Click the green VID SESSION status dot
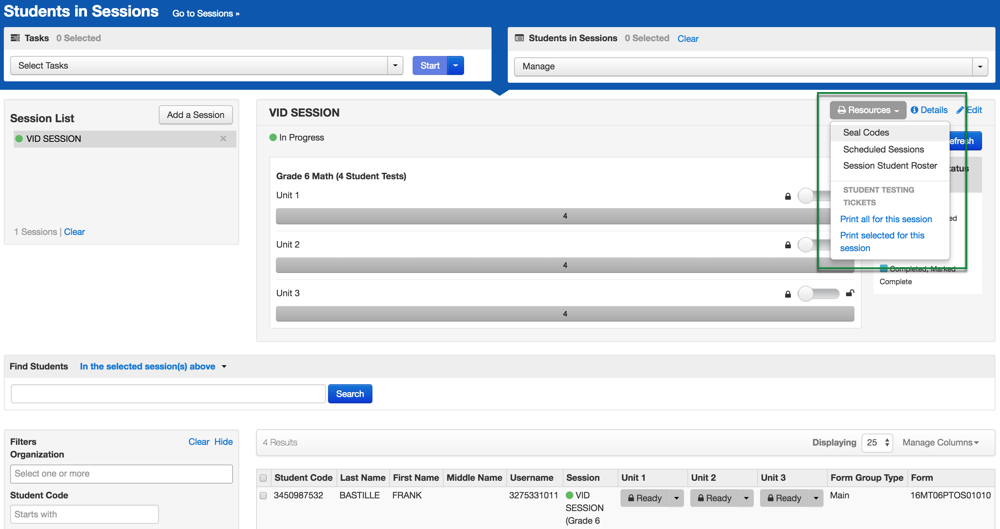This screenshot has width=1000, height=529. click(19, 139)
